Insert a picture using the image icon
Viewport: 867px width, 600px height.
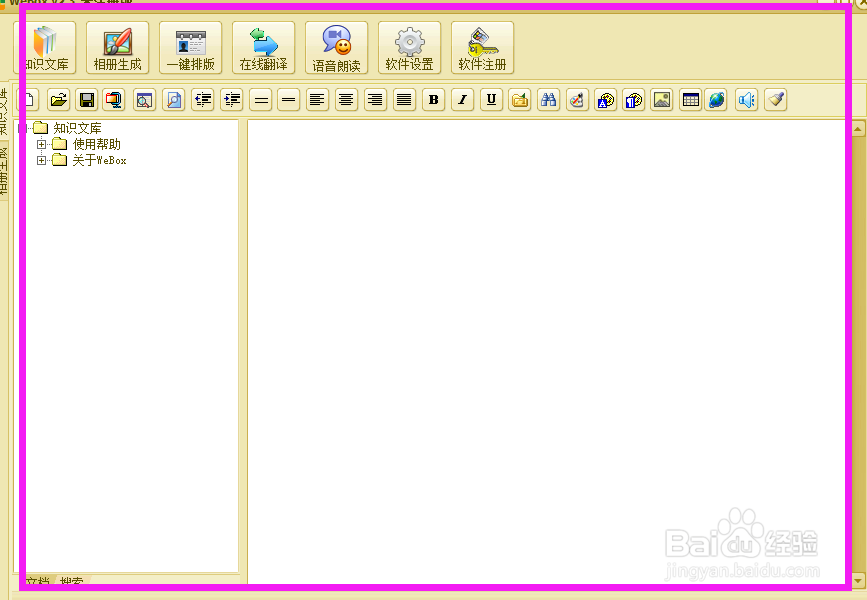point(662,100)
